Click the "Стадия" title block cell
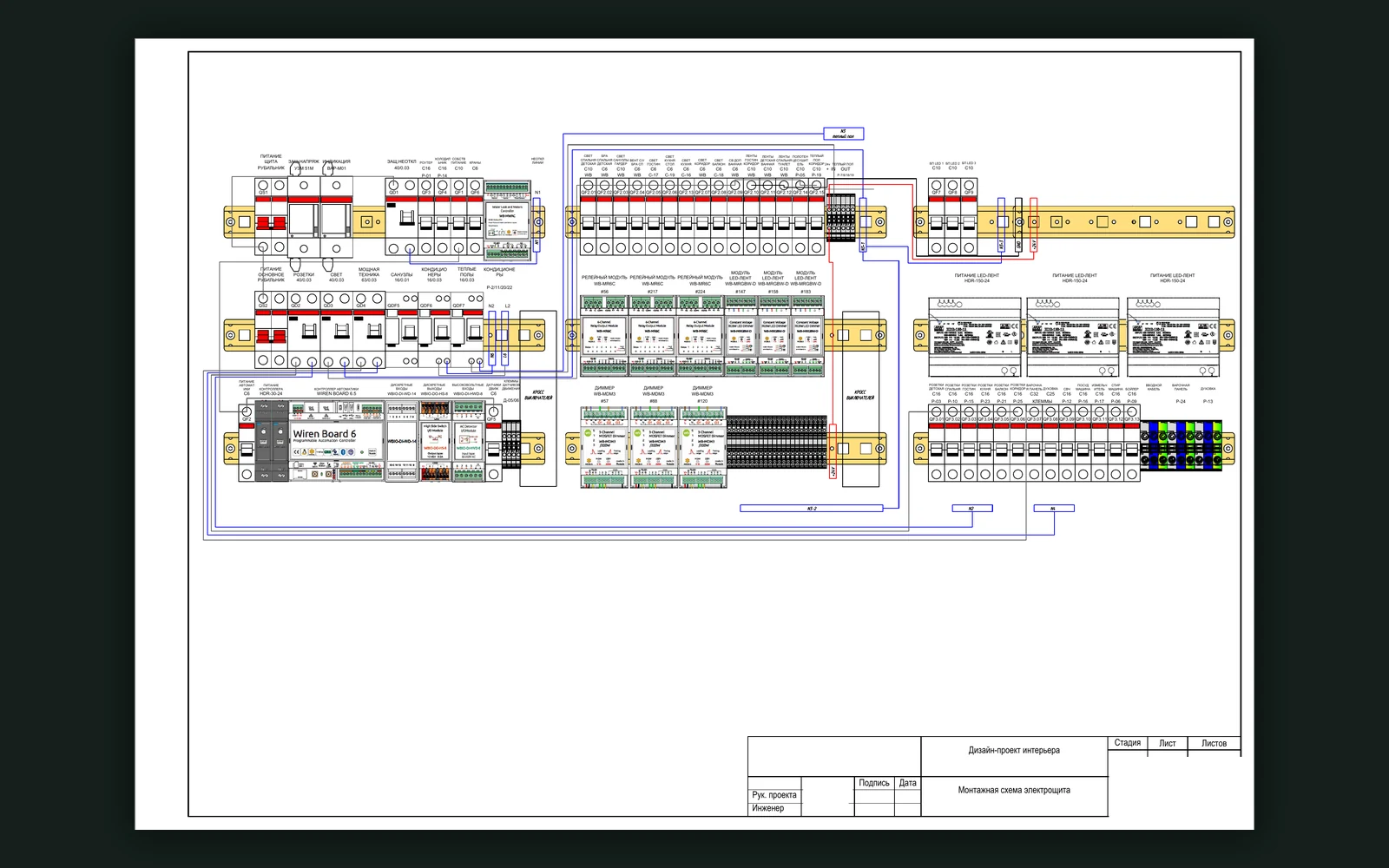The height and width of the screenshot is (868, 1389). click(x=1127, y=743)
